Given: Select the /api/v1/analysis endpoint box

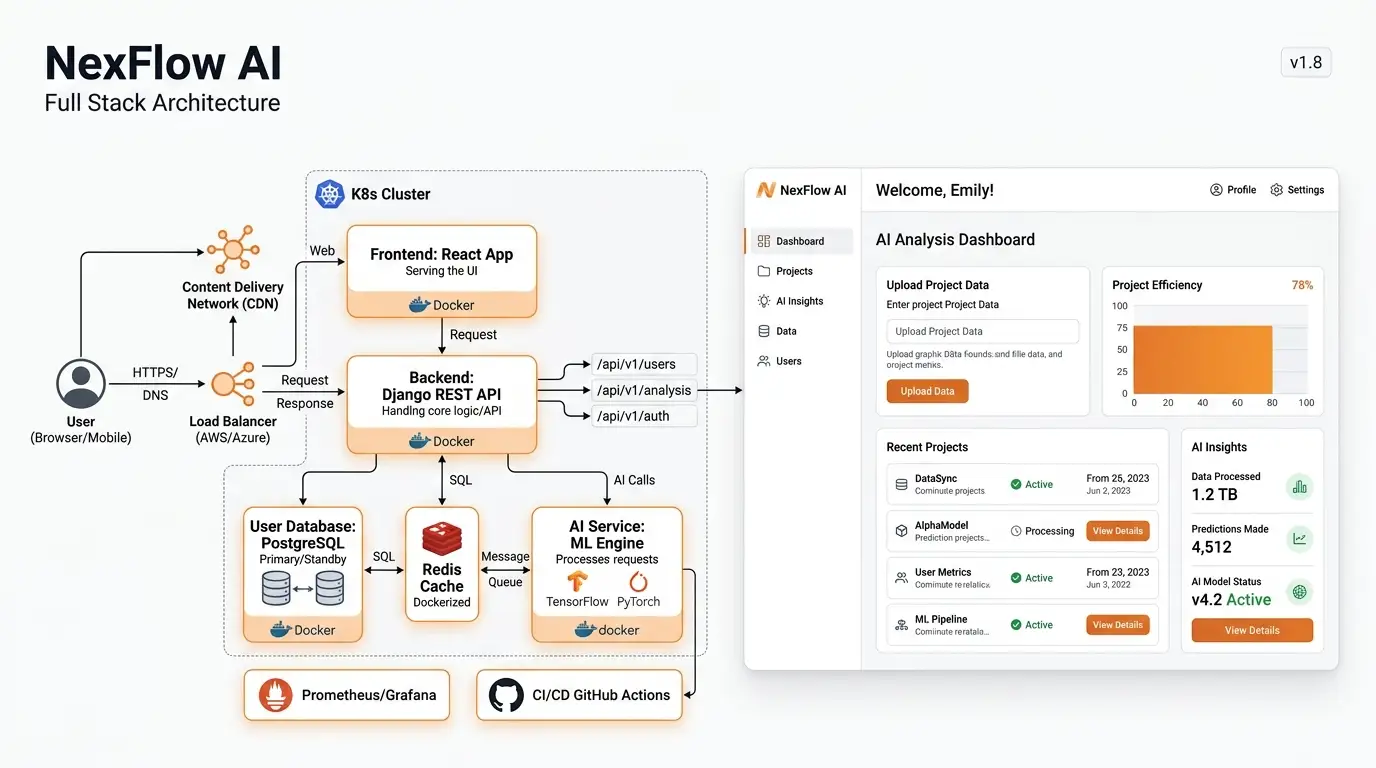Looking at the screenshot, I should coord(642,391).
